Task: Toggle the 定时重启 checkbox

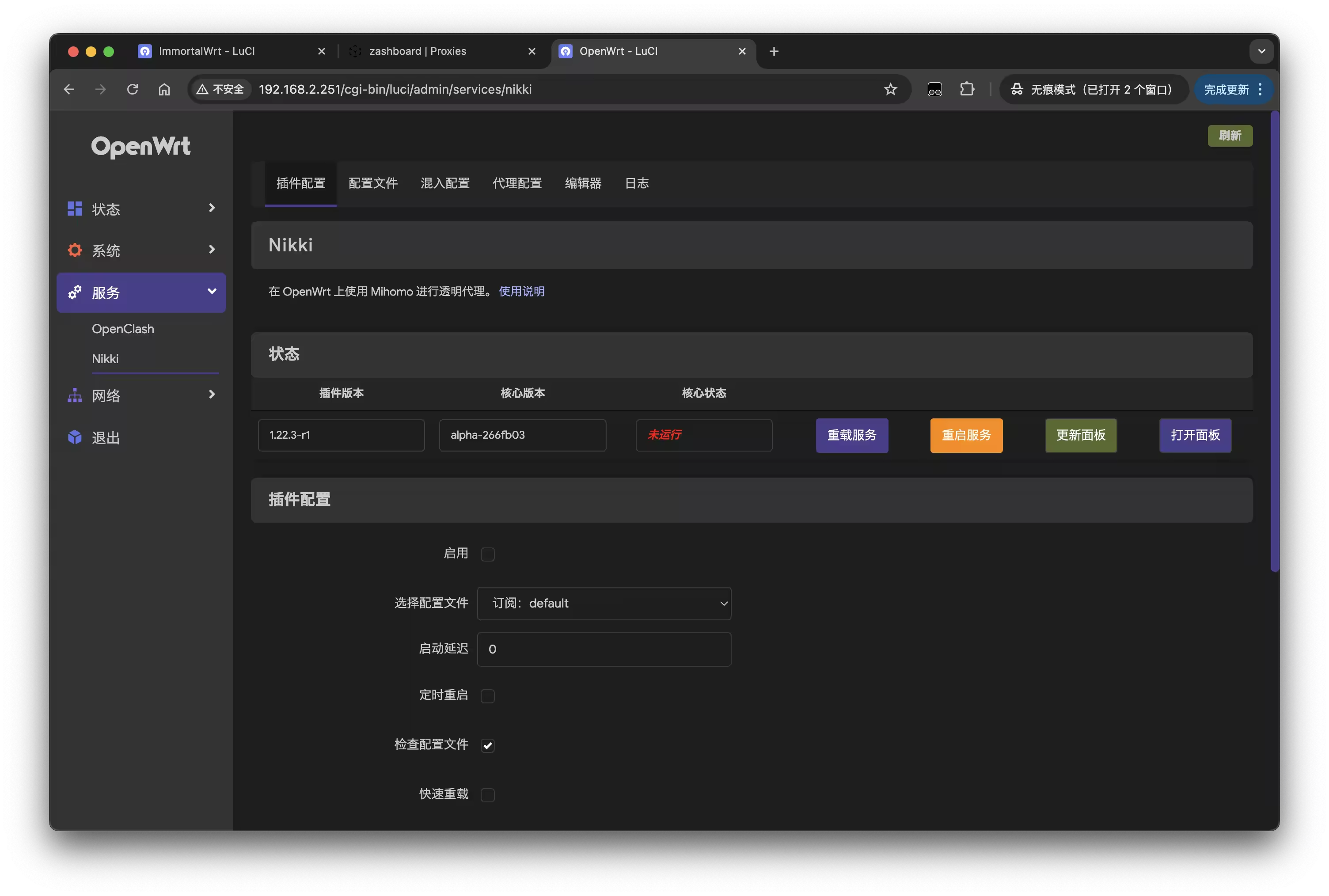Action: 487,696
